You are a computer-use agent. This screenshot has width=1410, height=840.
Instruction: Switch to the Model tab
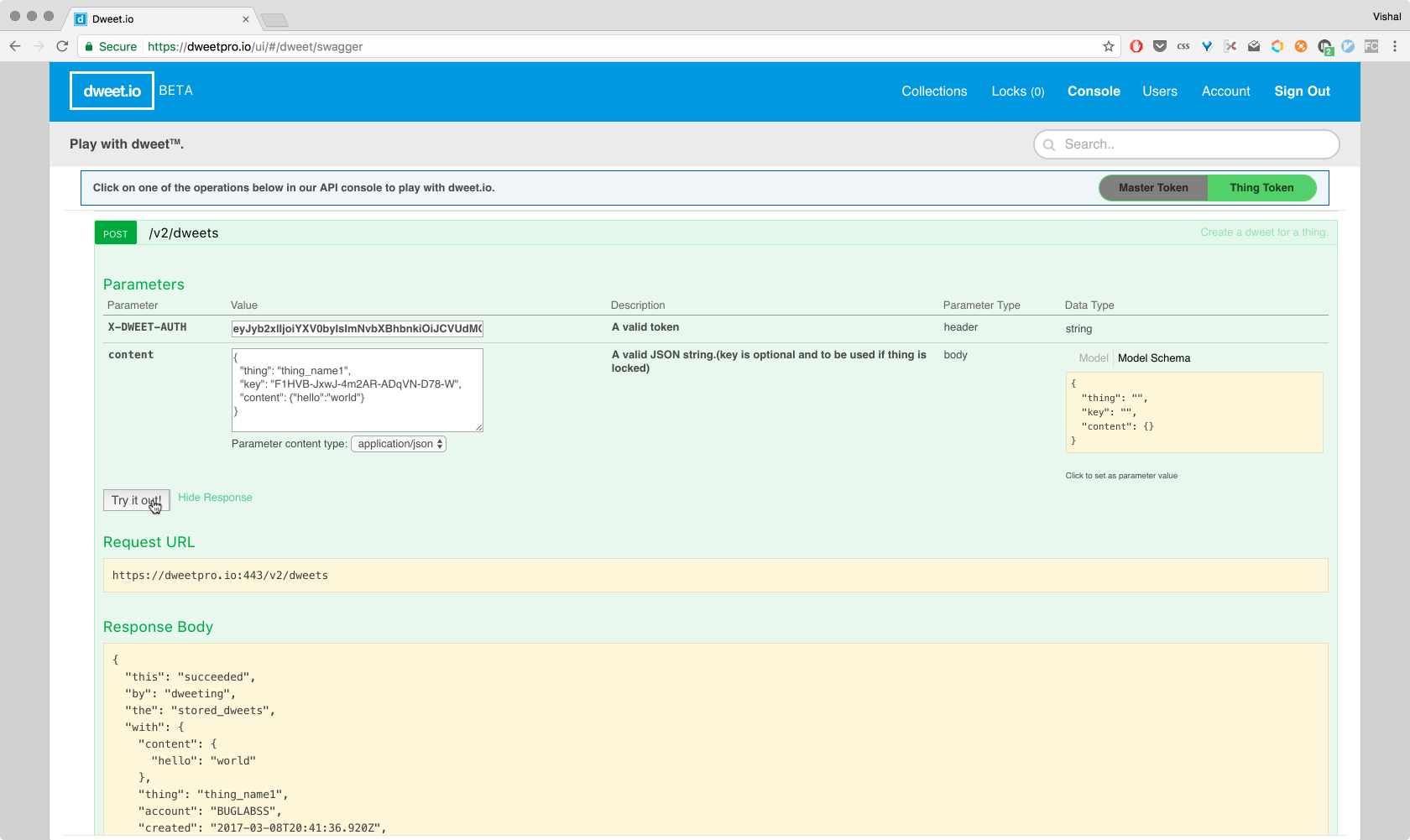tap(1093, 358)
